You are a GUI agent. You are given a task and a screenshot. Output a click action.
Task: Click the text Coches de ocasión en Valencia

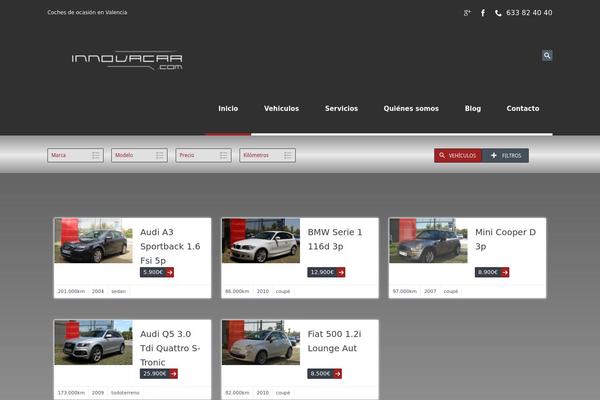[x=87, y=13]
